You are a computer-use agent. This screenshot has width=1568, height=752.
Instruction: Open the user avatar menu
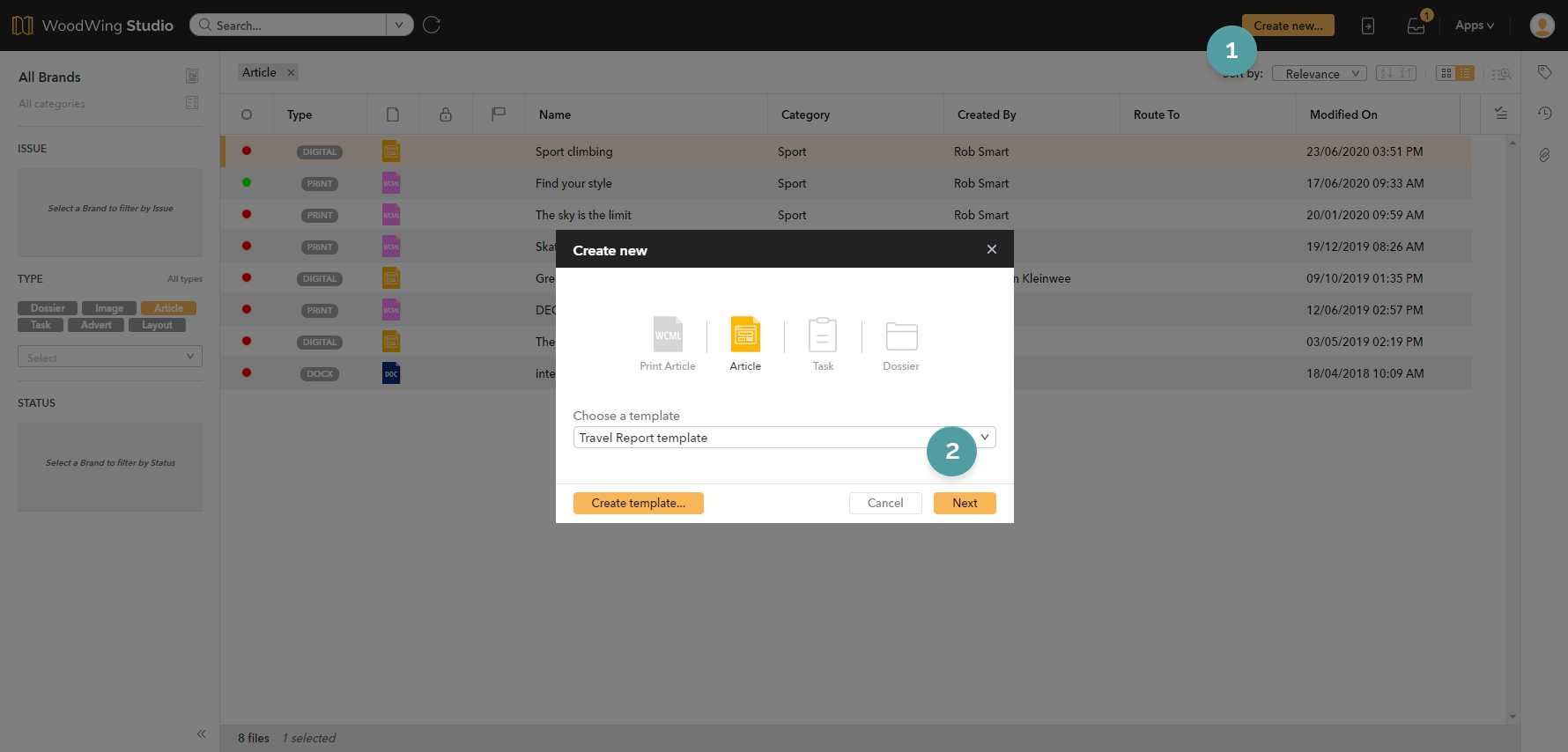pos(1542,26)
